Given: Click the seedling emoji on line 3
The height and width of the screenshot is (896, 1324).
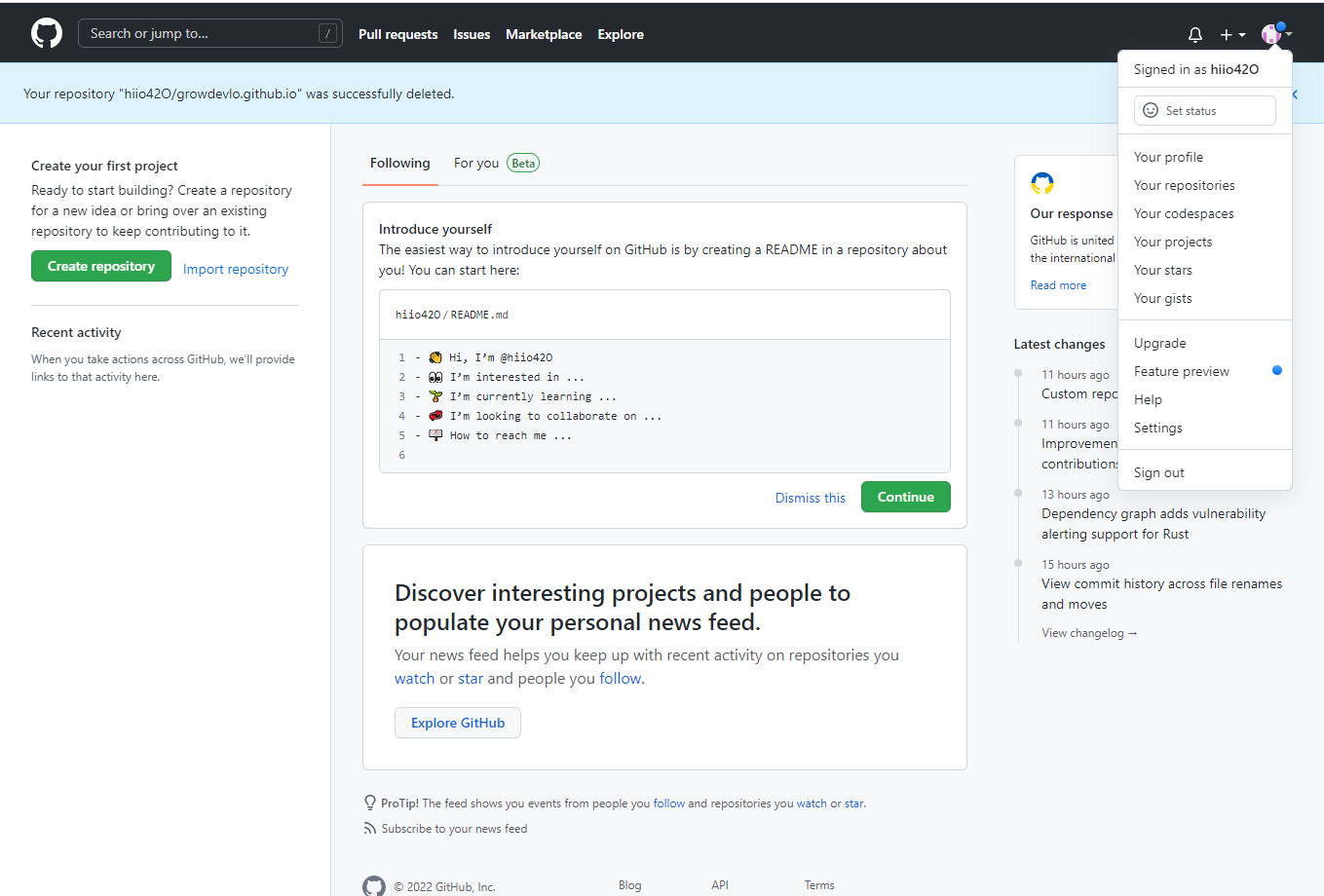Looking at the screenshot, I should (435, 396).
